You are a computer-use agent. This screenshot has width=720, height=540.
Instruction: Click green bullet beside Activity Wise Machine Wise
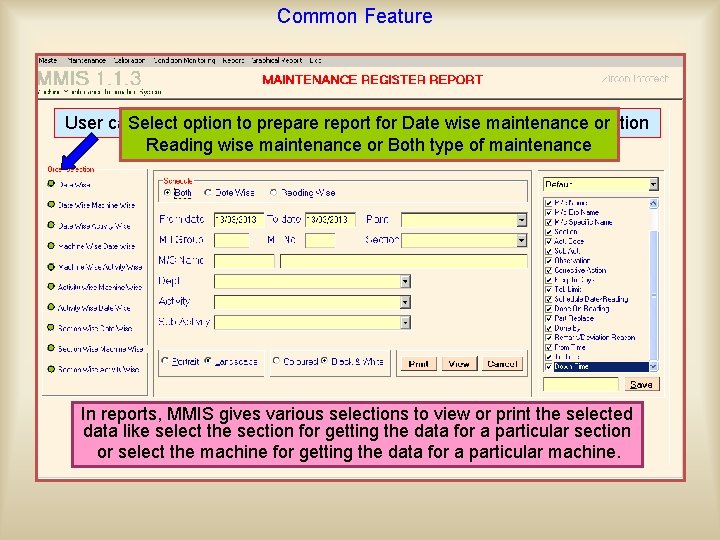(51, 287)
